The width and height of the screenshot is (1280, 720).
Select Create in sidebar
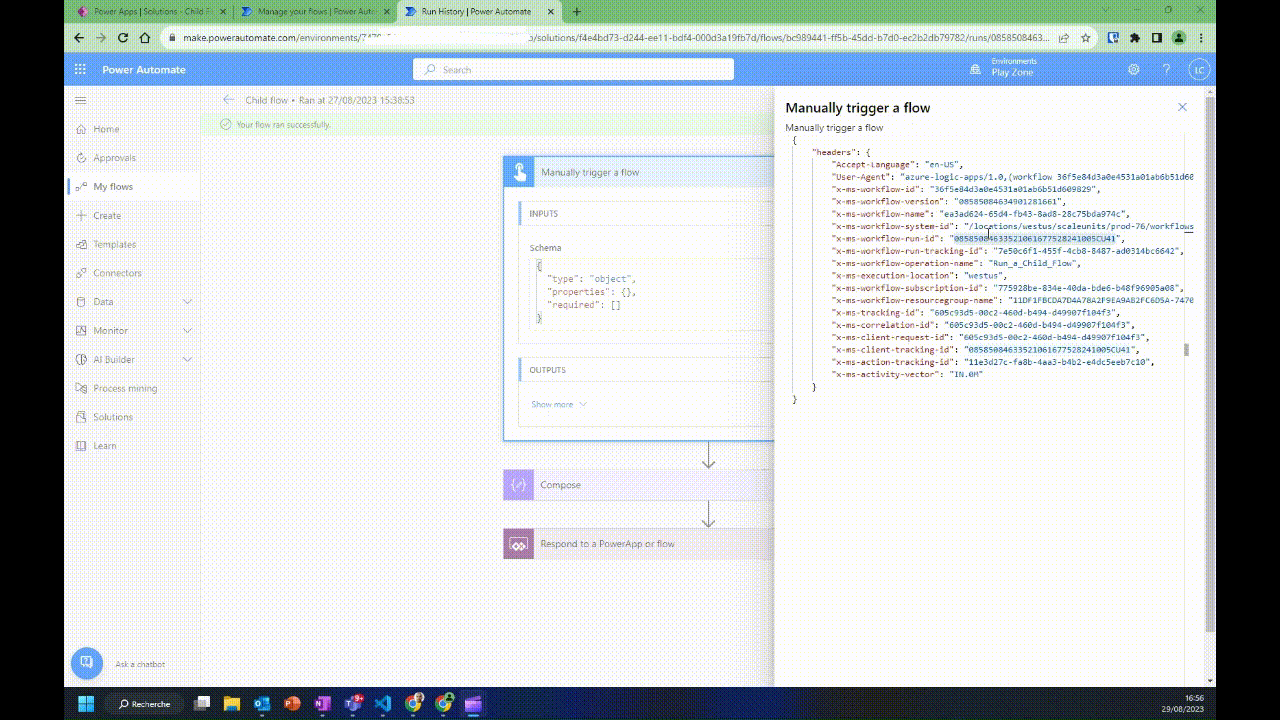point(107,216)
